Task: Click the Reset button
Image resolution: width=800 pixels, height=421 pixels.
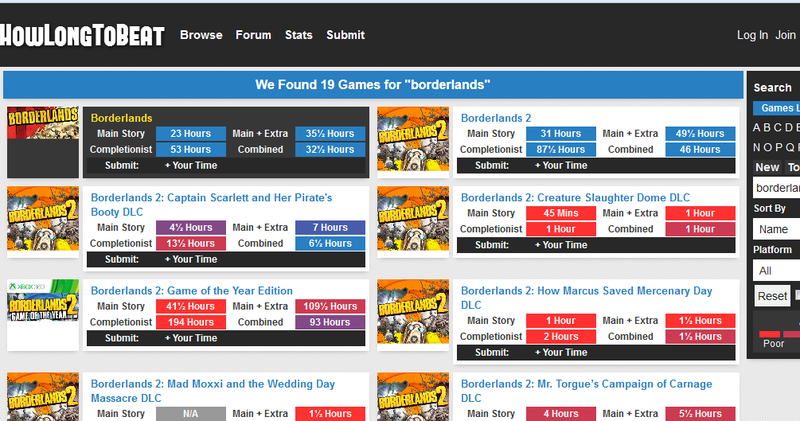Action: pos(772,296)
